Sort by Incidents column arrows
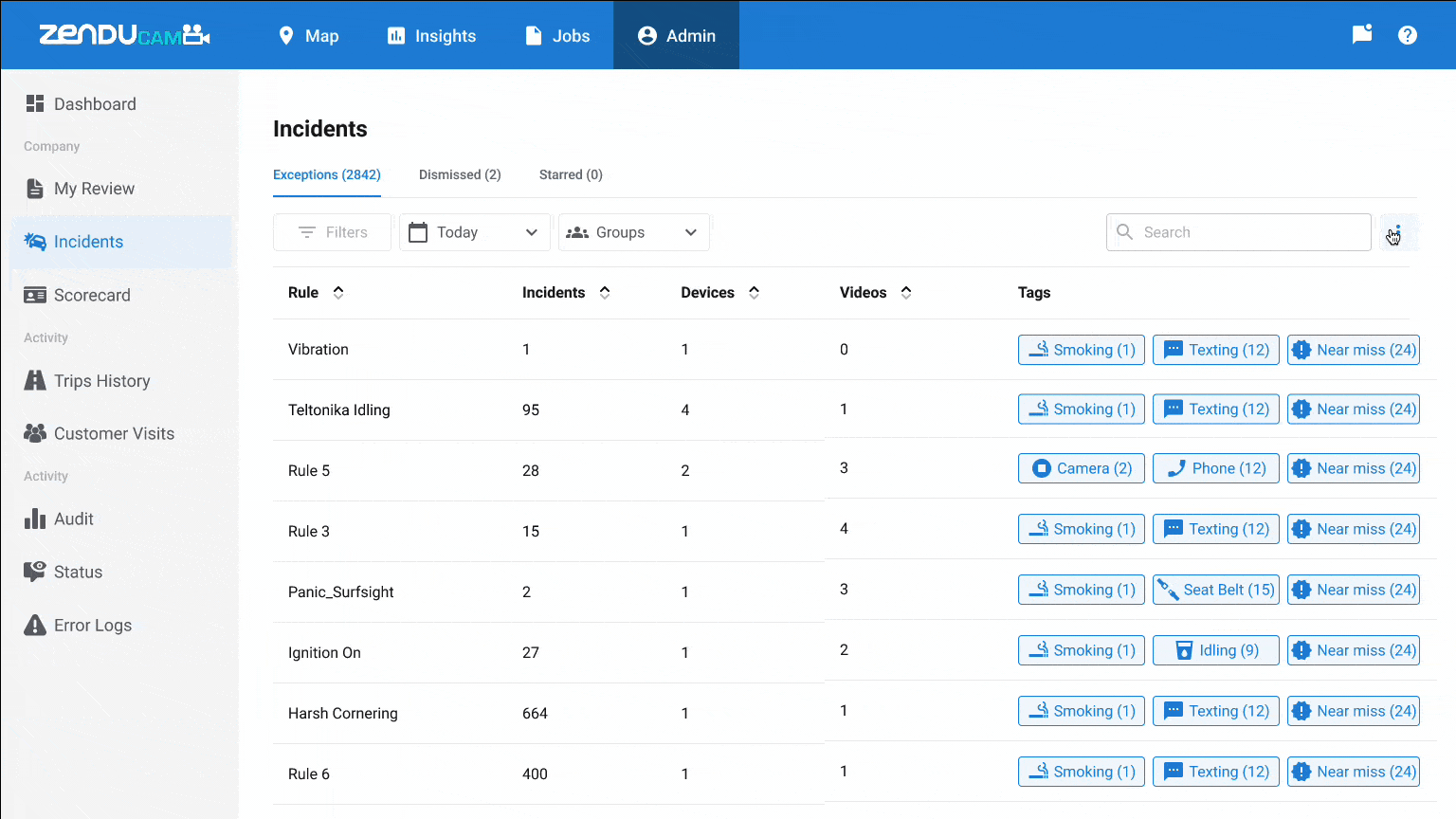Image resolution: width=1456 pixels, height=819 pixels. pyautogui.click(x=605, y=292)
